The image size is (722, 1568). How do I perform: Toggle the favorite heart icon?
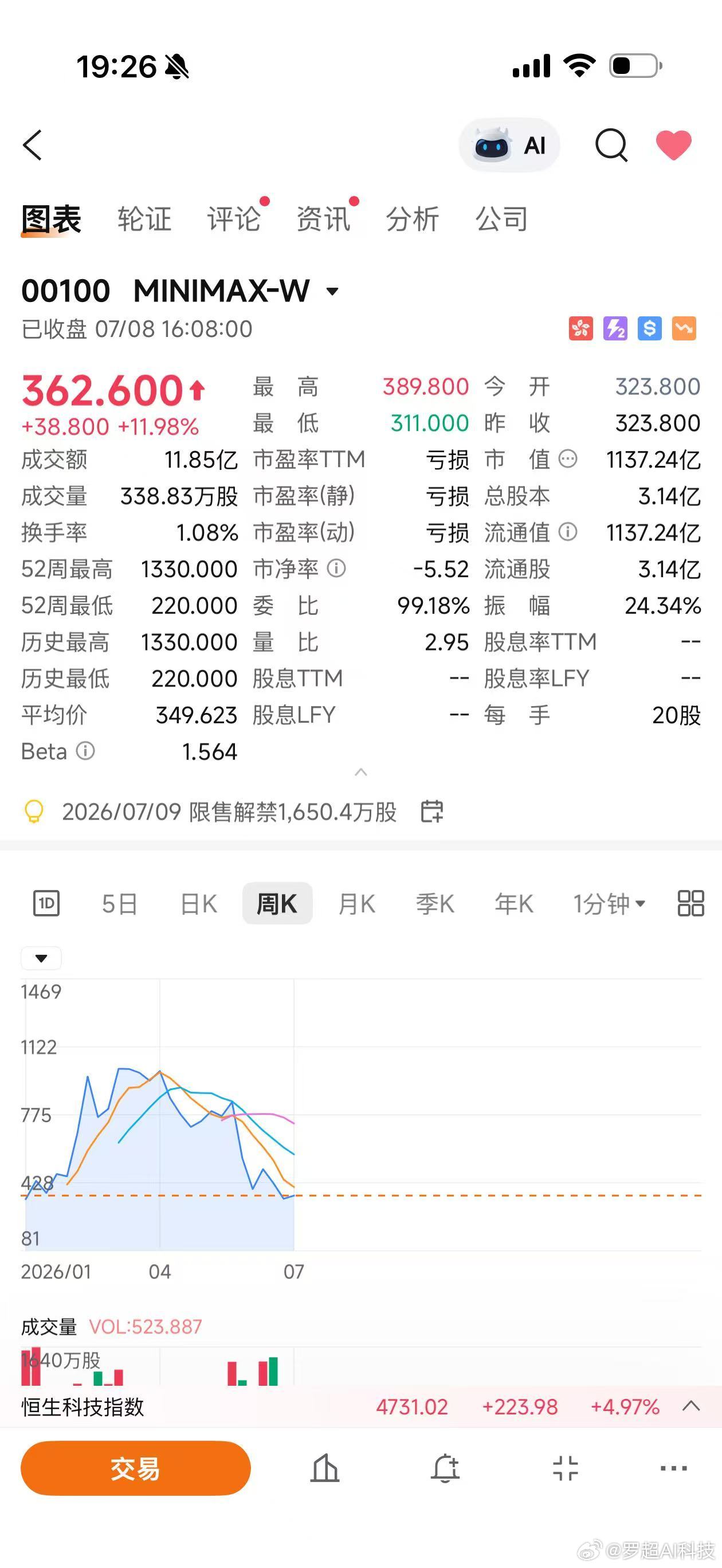[673, 145]
